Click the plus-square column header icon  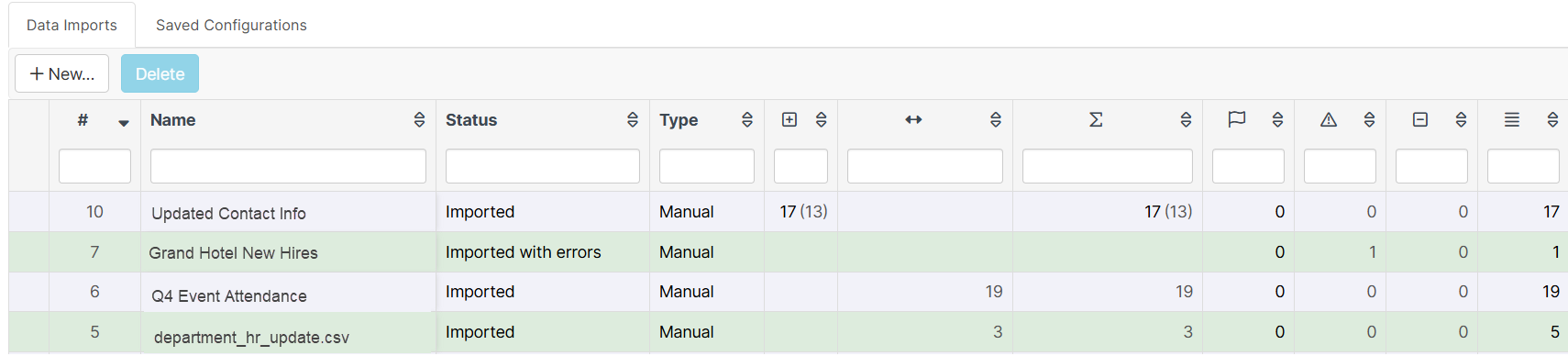790,119
